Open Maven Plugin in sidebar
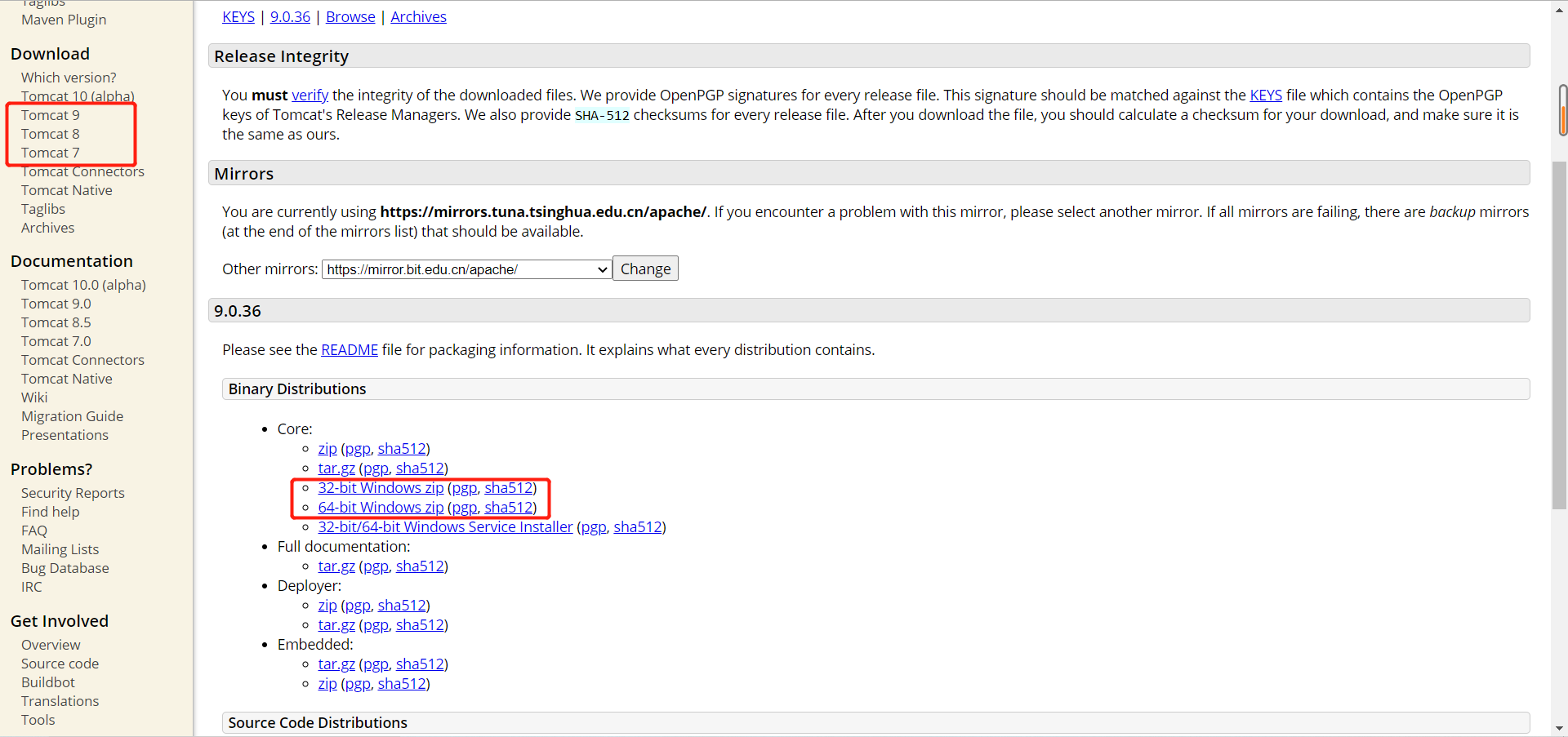1568x737 pixels. (x=64, y=20)
